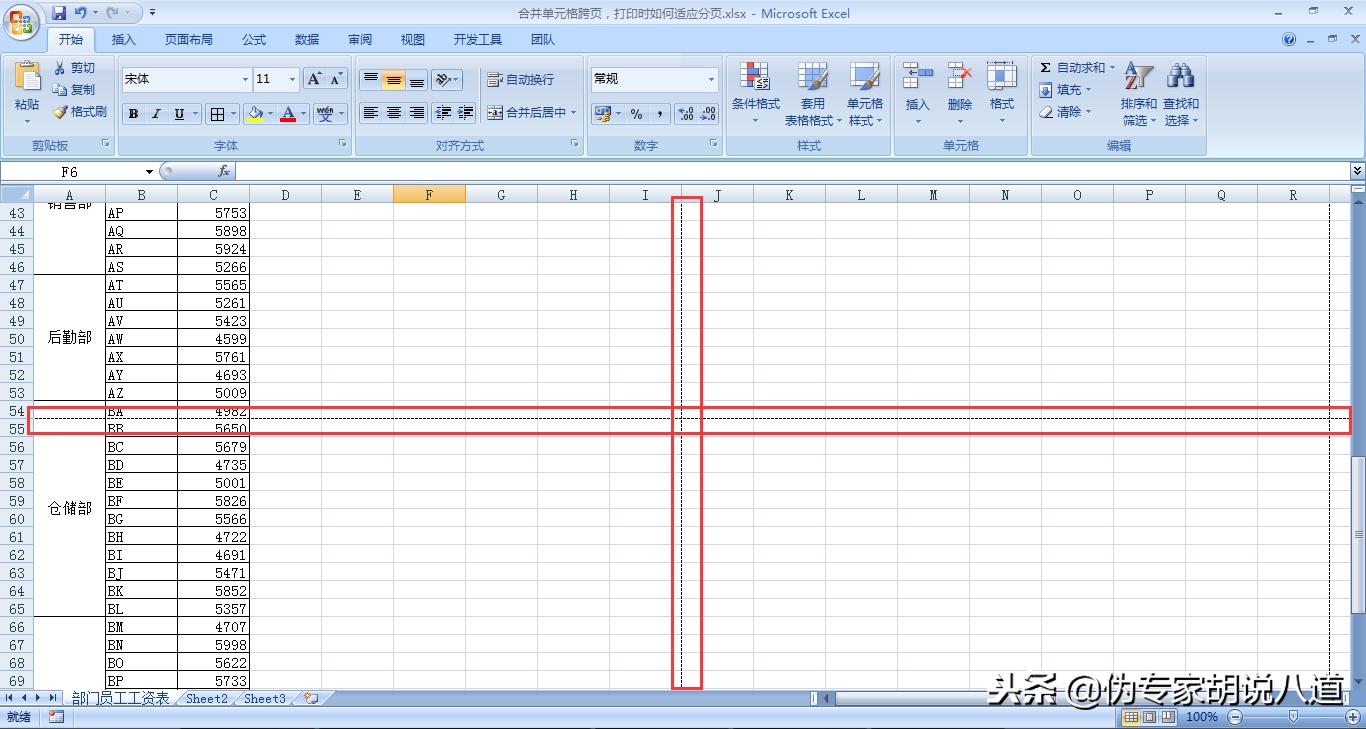Decrease the cell indent
Image resolution: width=1366 pixels, height=729 pixels.
(443, 113)
